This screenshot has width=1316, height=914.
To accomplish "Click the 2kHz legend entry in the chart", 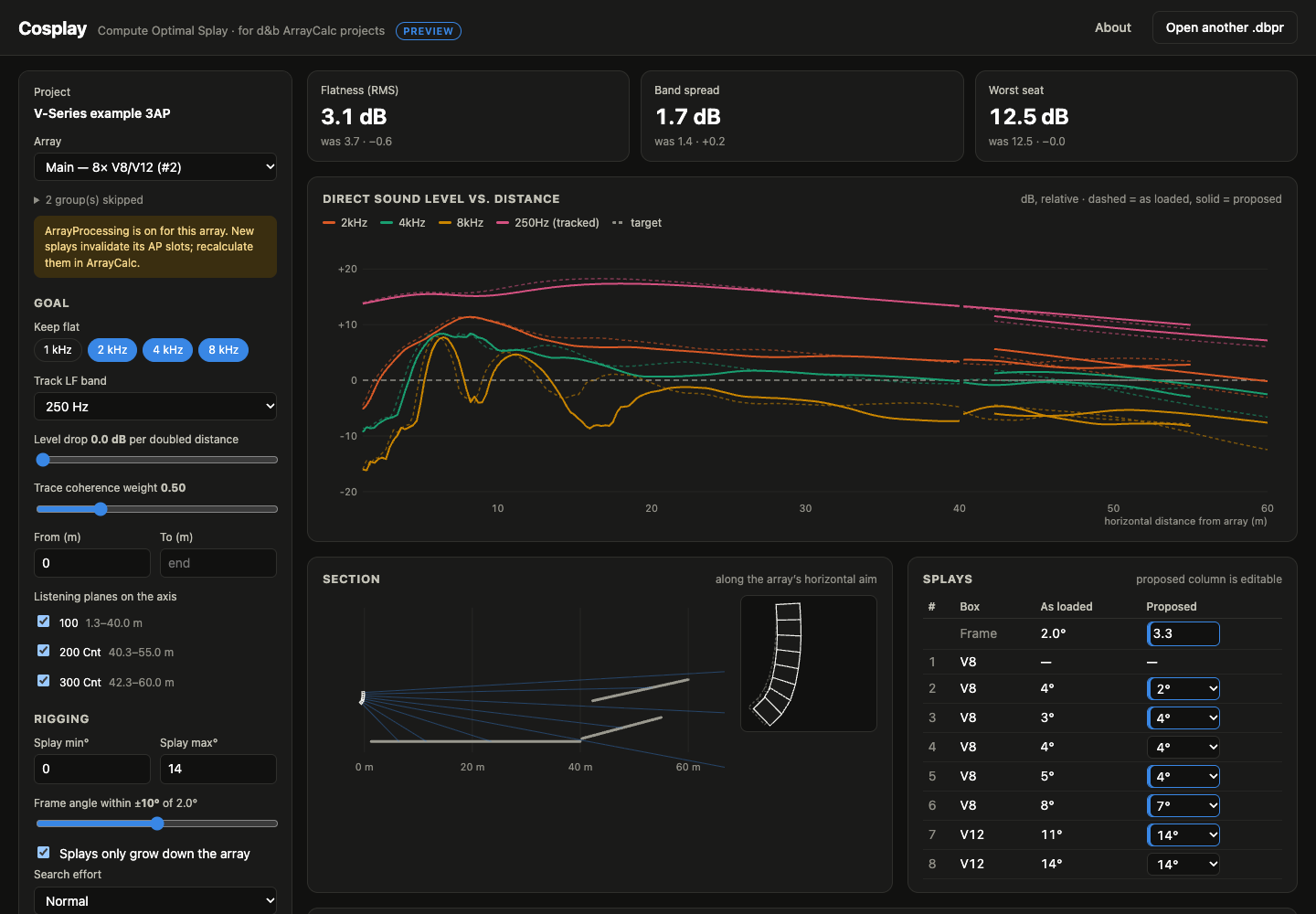I will [x=345, y=223].
